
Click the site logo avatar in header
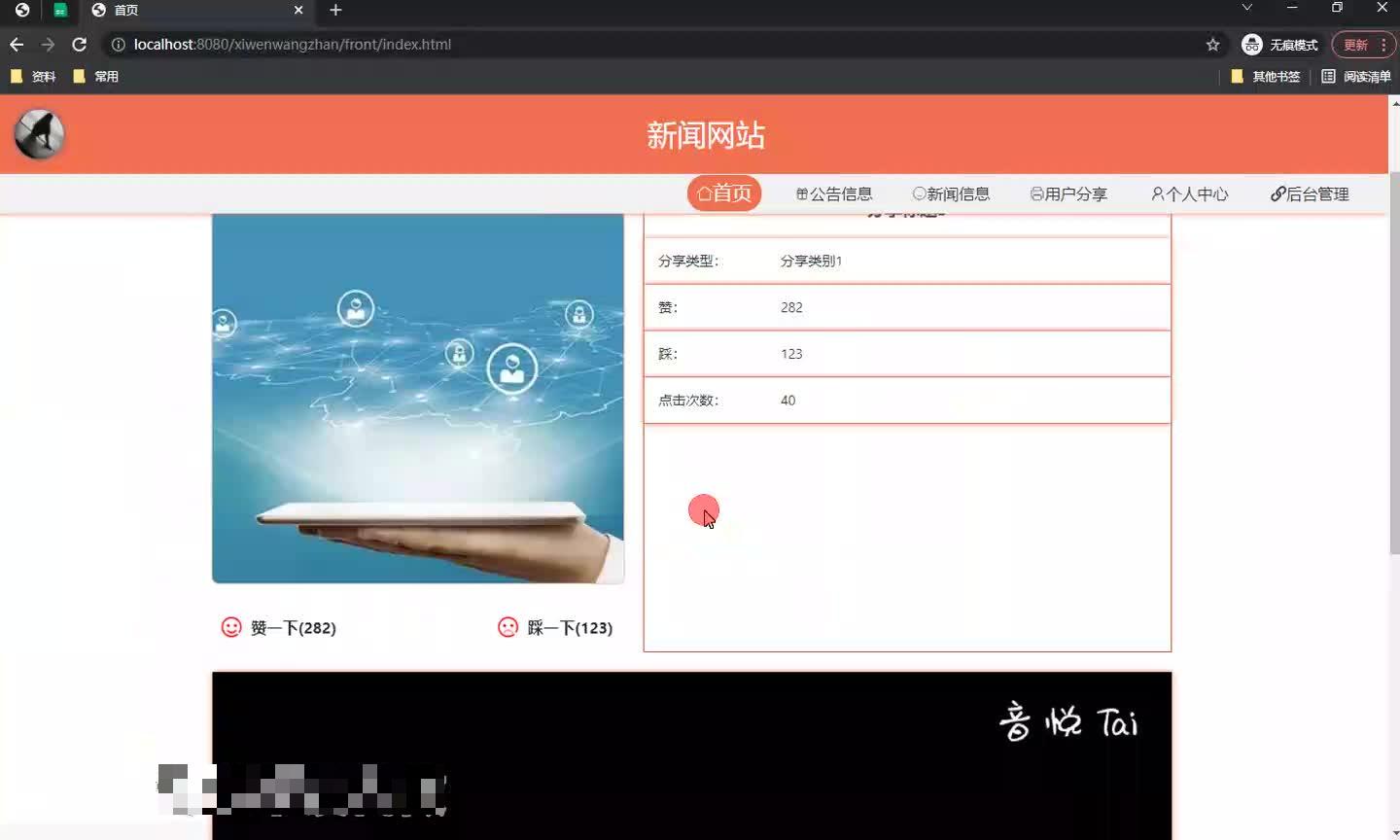(39, 134)
